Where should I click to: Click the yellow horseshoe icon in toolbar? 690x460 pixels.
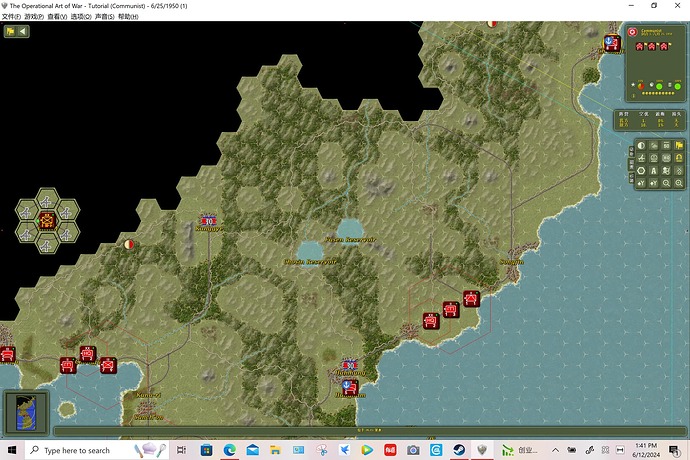coord(679,158)
